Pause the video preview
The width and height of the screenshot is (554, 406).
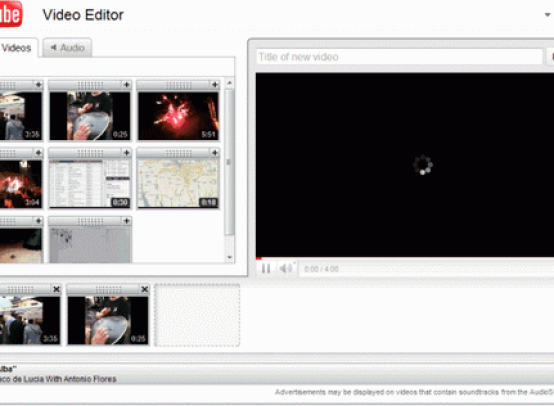[x=266, y=269]
